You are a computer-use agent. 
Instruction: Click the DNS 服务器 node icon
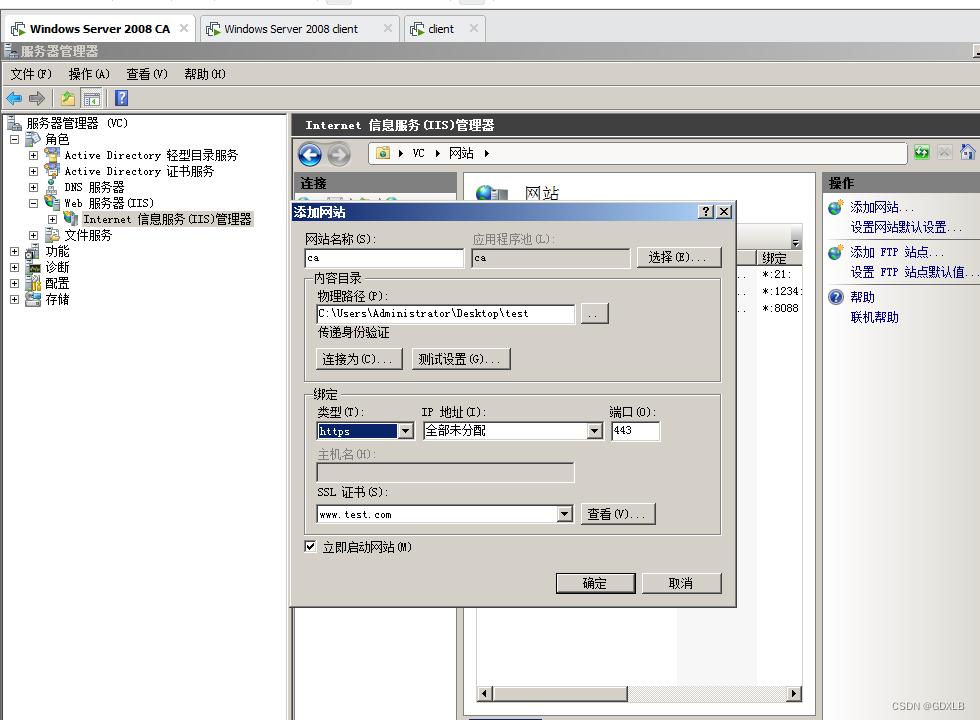pyautogui.click(x=52, y=187)
